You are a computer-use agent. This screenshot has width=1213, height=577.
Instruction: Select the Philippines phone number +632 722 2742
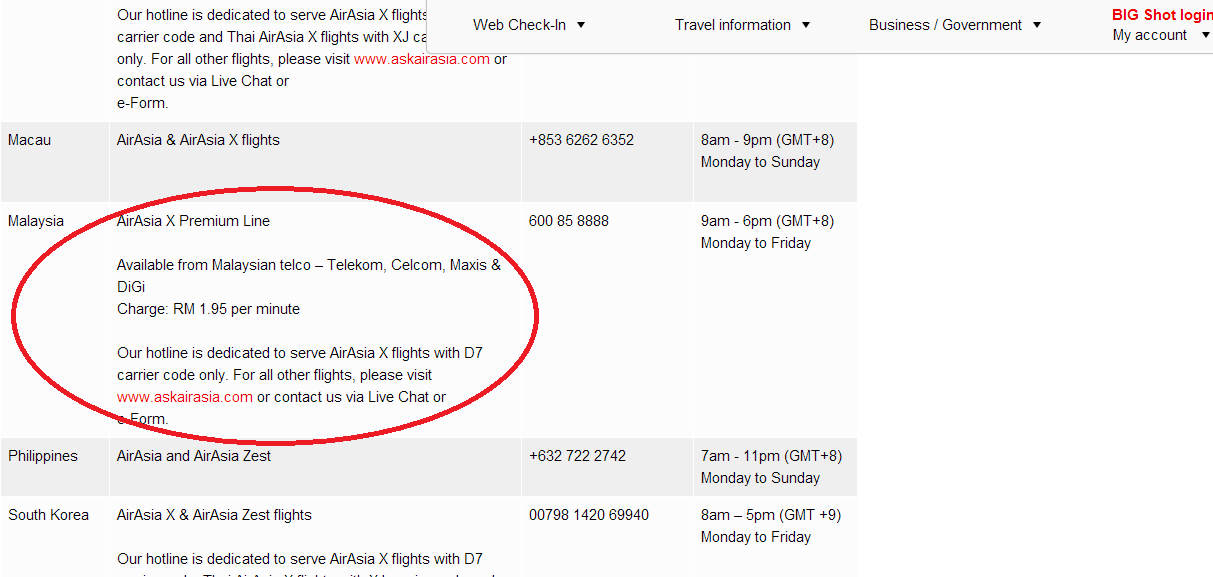point(577,456)
